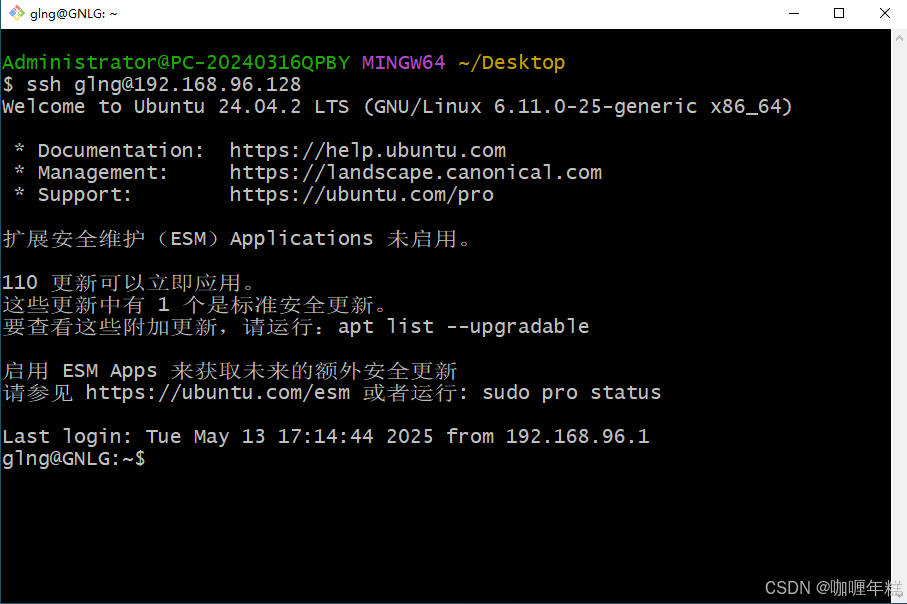Viewport: 907px width, 604px height.
Task: Click the https://landscape.canonical.com URL
Action: tap(415, 172)
